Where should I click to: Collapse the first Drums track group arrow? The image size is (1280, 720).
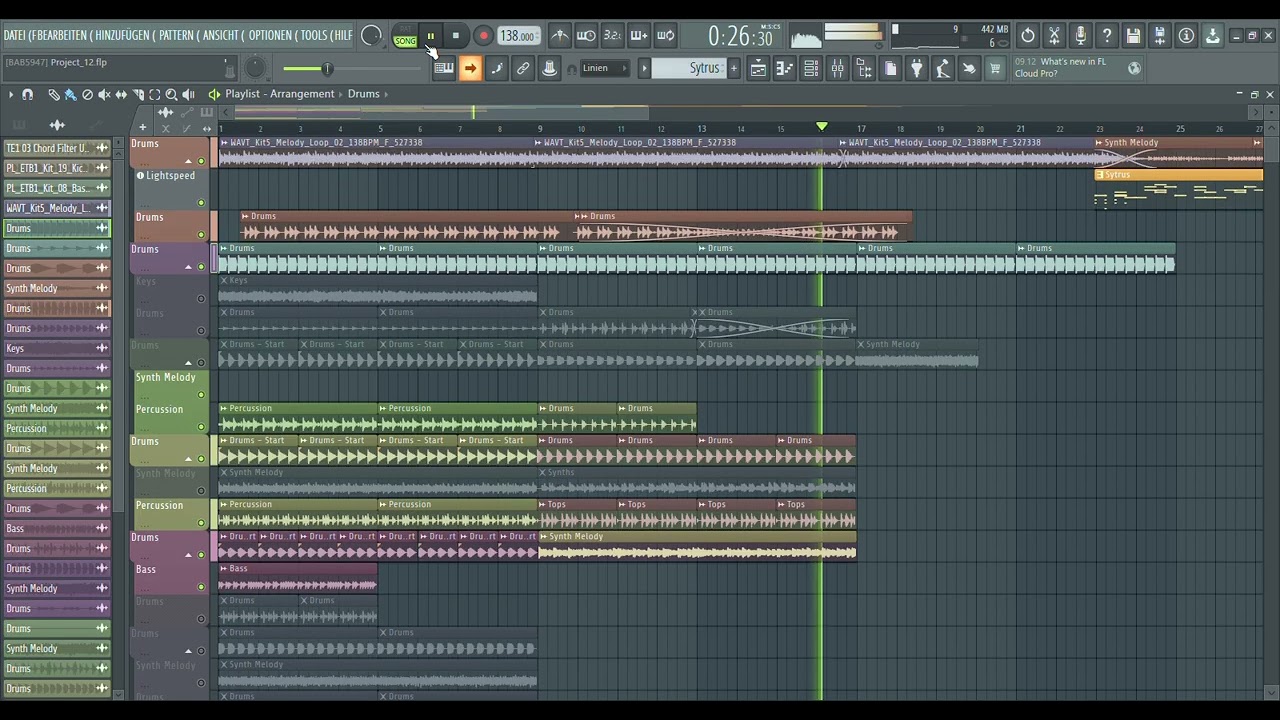(x=188, y=161)
